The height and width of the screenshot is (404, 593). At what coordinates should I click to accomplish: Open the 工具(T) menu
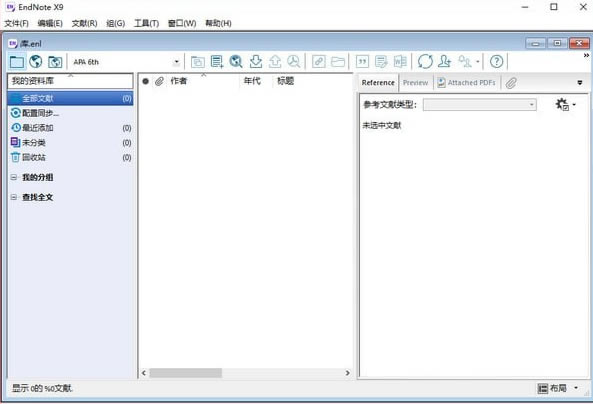click(146, 23)
